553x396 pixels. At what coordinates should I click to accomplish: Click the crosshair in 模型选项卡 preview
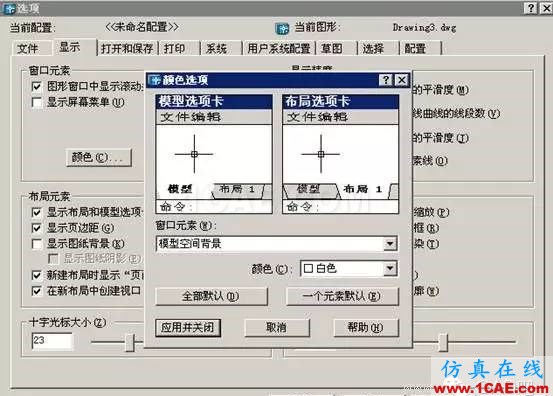pos(194,154)
